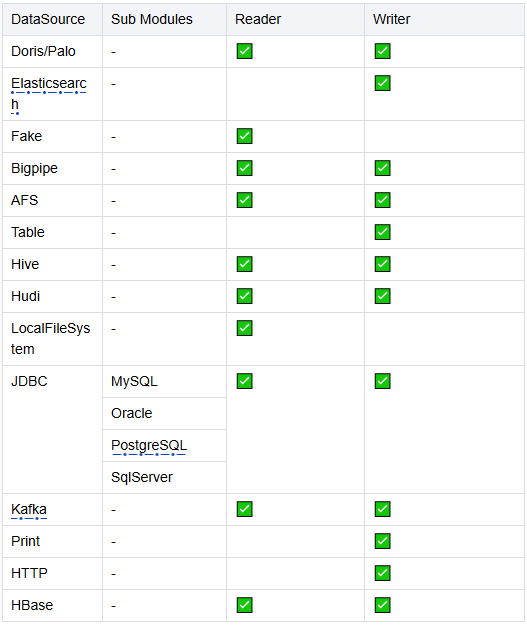Image resolution: width=527 pixels, height=625 pixels.
Task: Click the Bigpipe Writer green checkmark
Action: (382, 168)
